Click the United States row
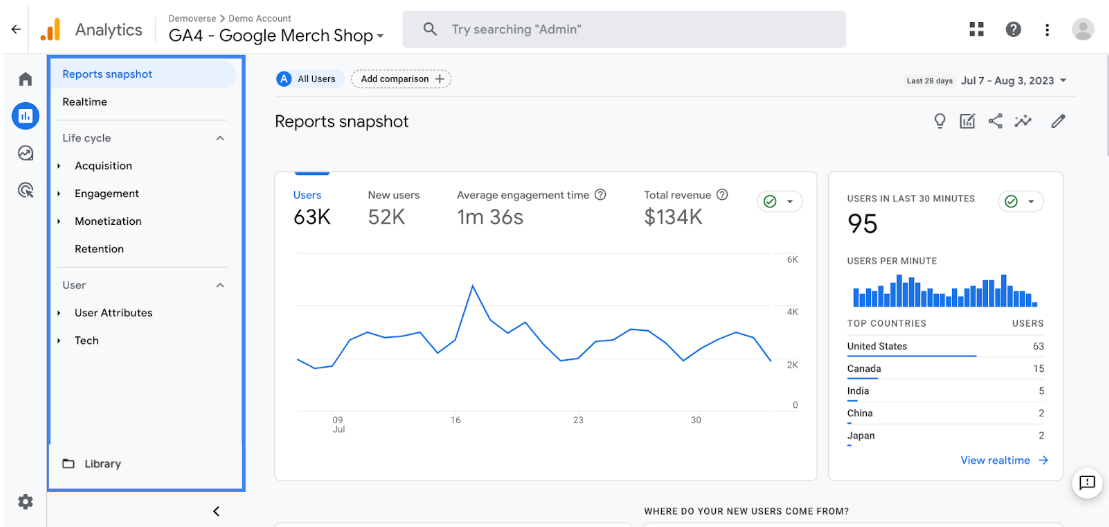The image size is (1109, 527). pyautogui.click(x=945, y=347)
